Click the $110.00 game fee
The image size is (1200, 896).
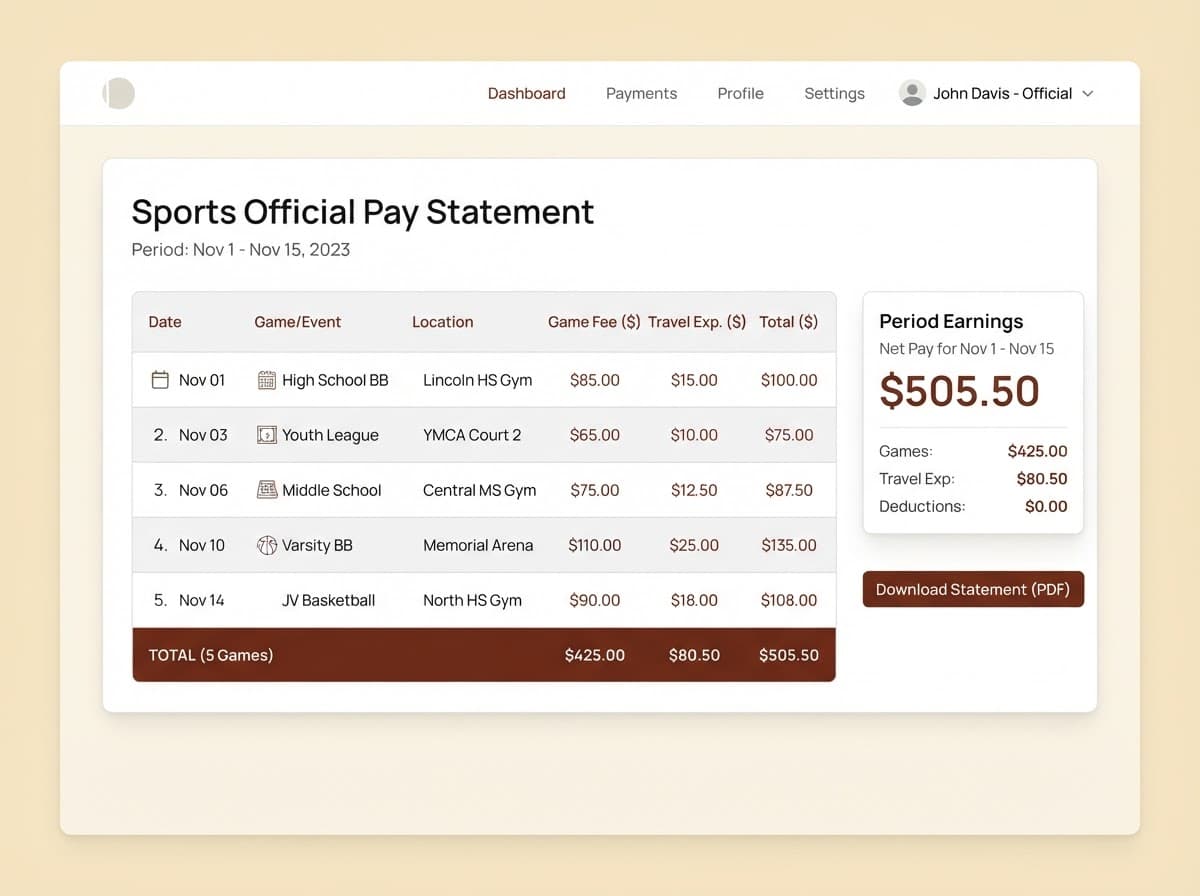(595, 545)
